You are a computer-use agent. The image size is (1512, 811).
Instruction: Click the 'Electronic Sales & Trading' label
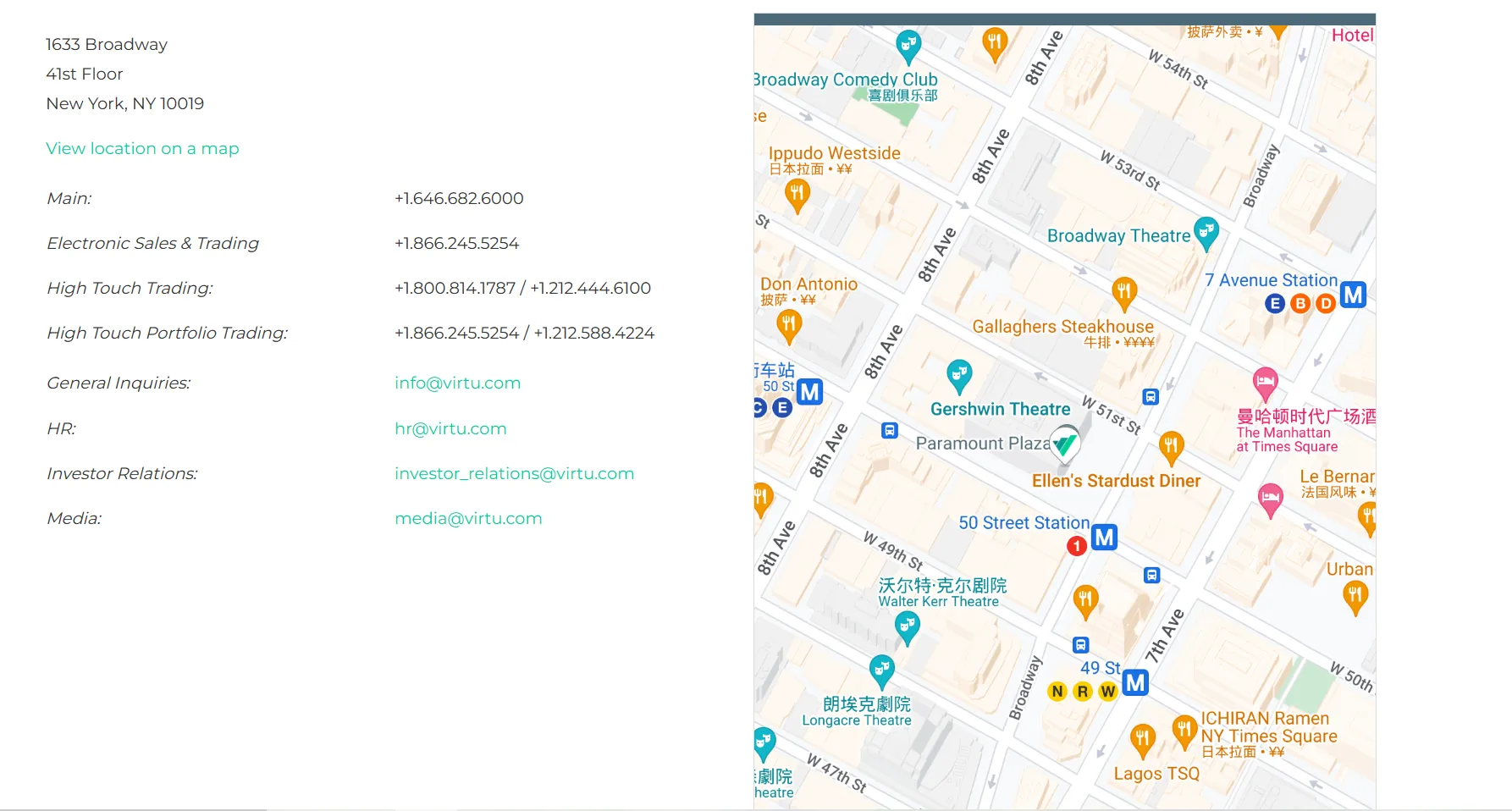[x=152, y=243]
